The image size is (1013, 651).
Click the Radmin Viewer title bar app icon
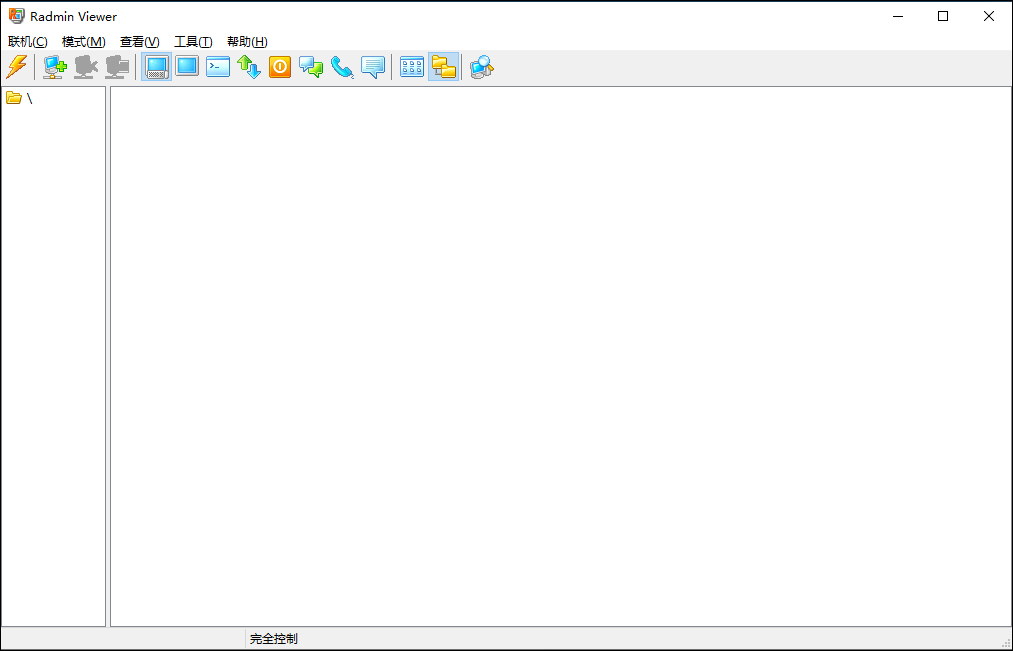(16, 16)
